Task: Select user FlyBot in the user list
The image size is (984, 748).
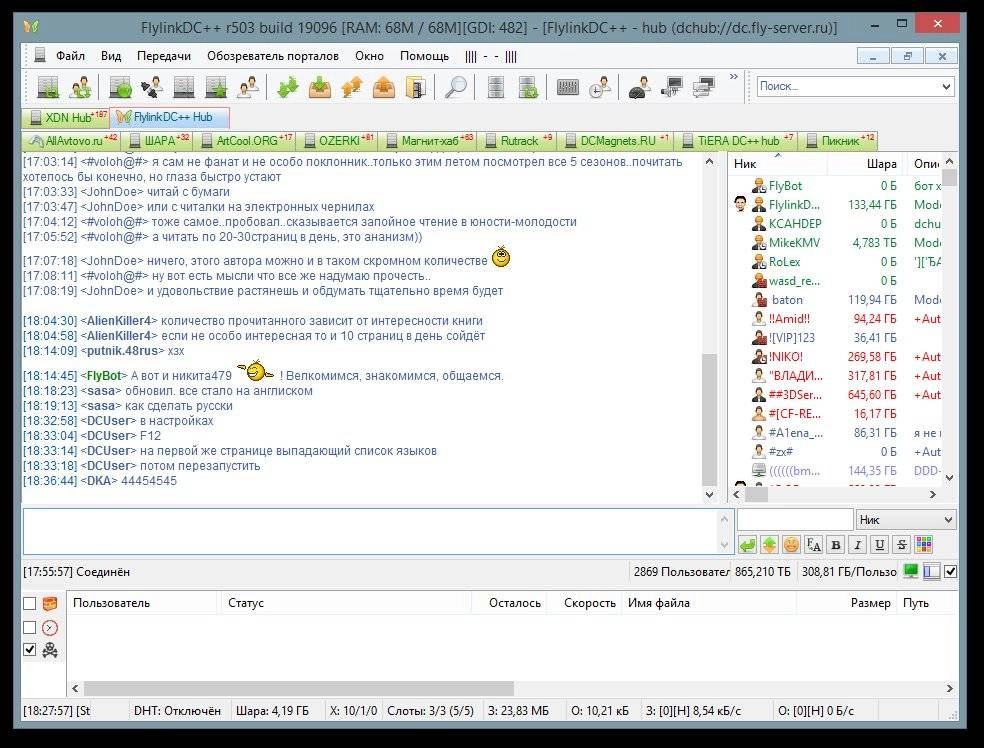Action: [785, 186]
